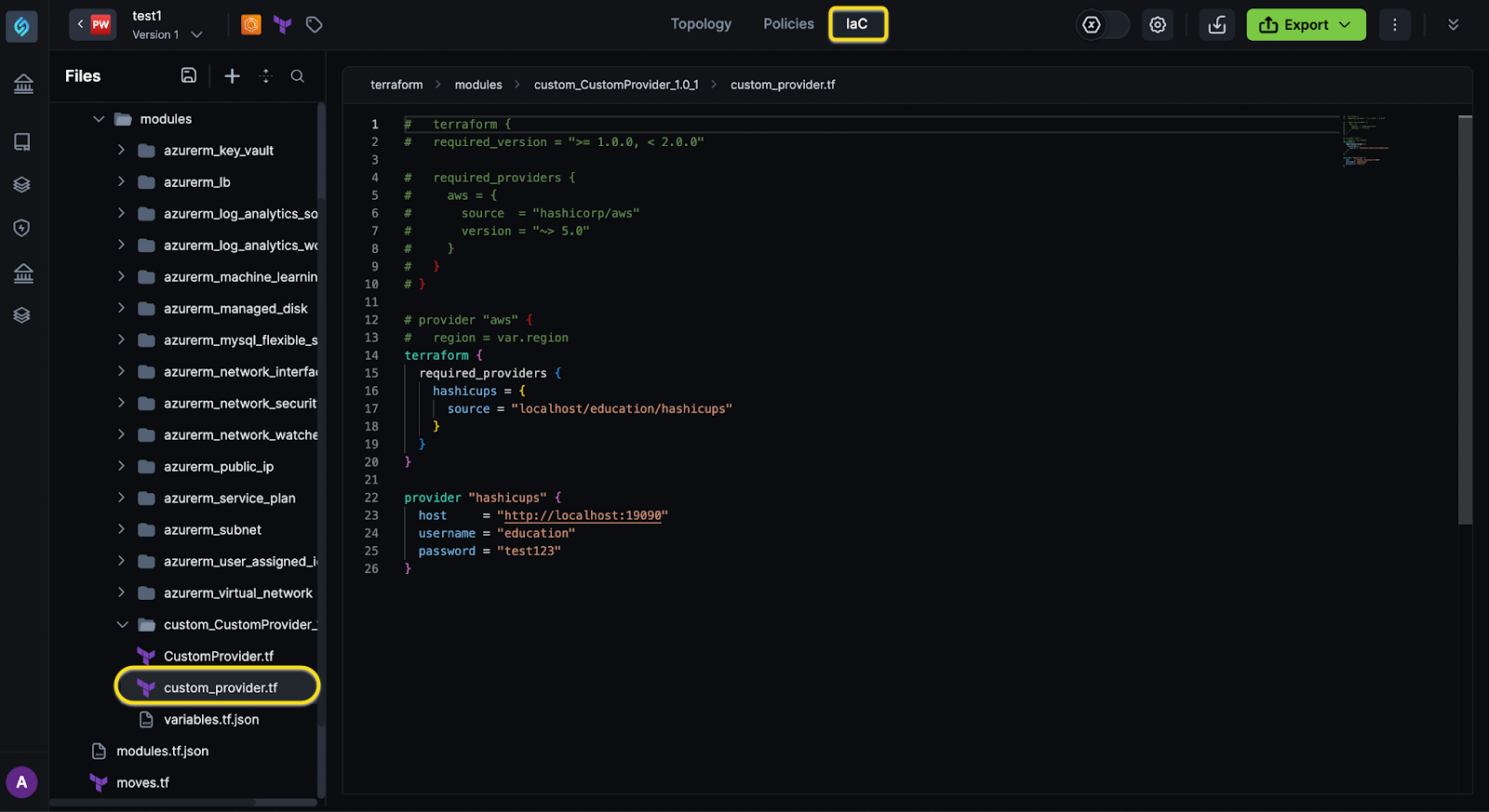Click the second bank building icon in the left sidebar
Viewport: 1489px width, 812px height.
[23, 273]
